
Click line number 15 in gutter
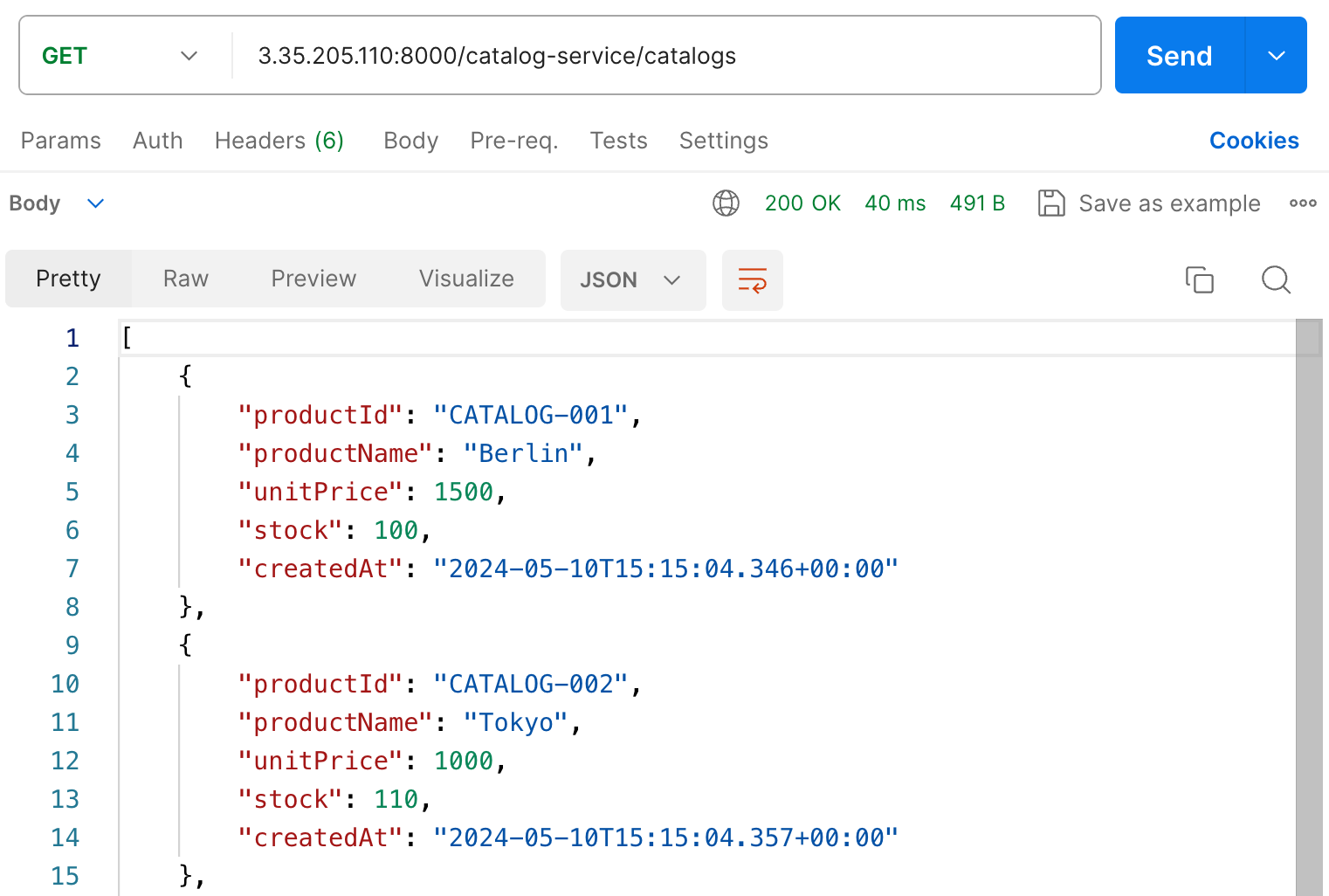click(x=65, y=876)
